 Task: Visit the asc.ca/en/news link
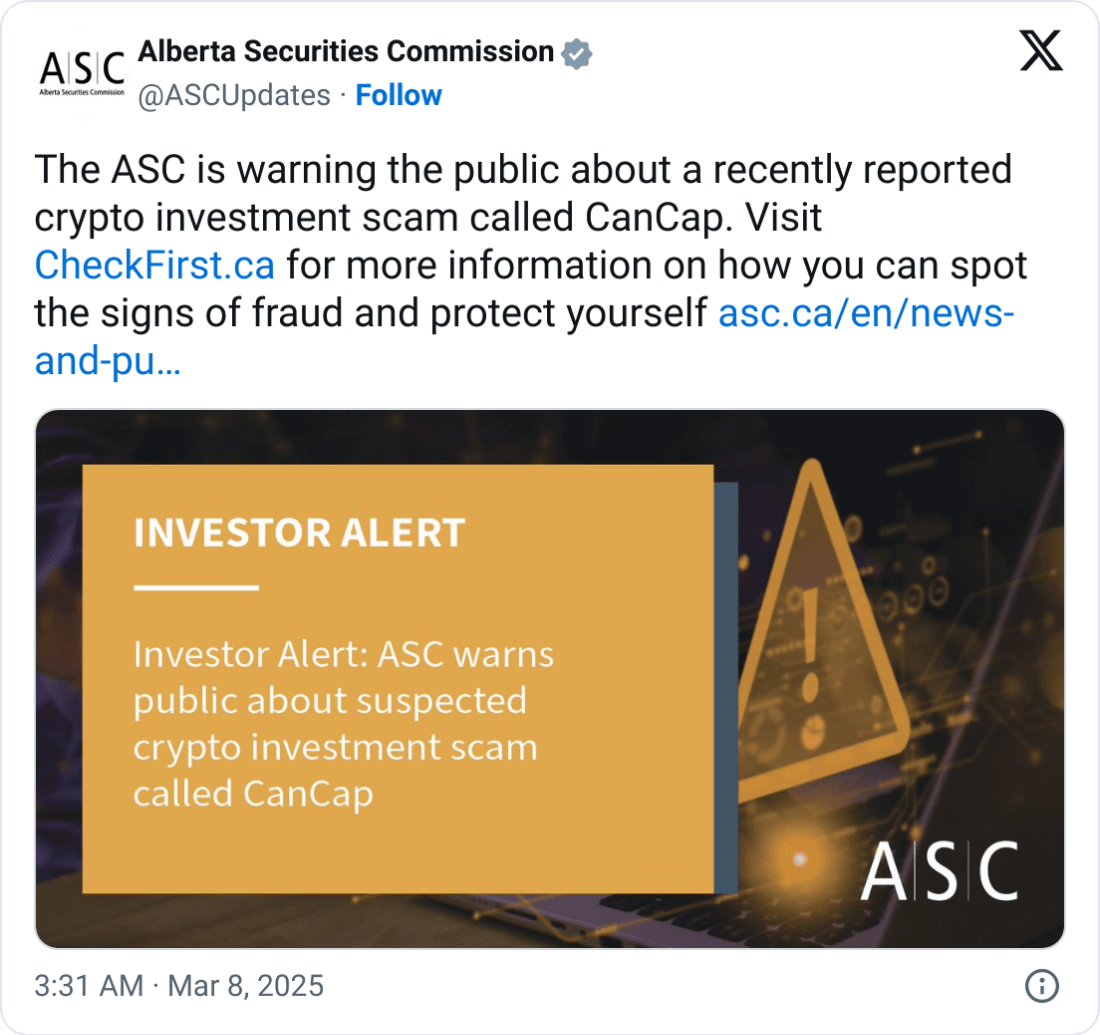point(866,315)
